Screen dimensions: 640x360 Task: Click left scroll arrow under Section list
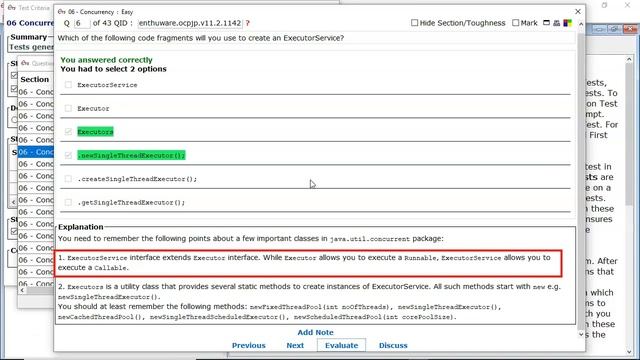tap(22, 290)
